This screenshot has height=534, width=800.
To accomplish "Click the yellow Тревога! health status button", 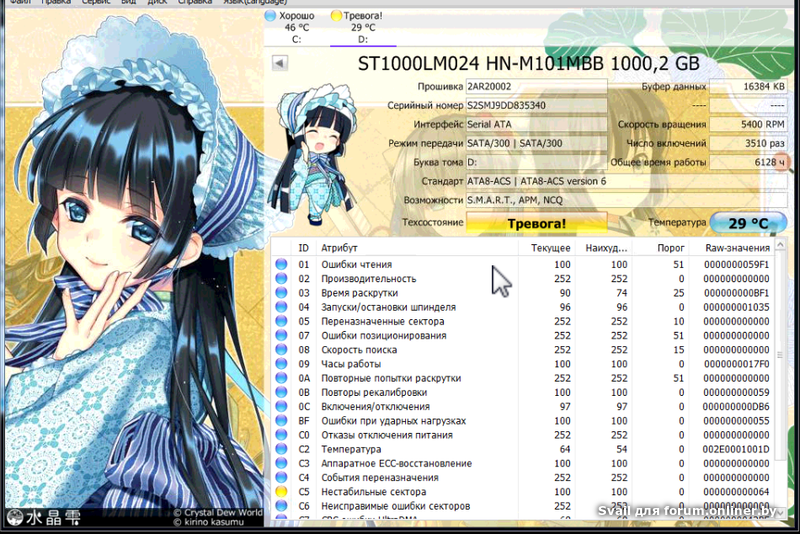I will pos(537,223).
